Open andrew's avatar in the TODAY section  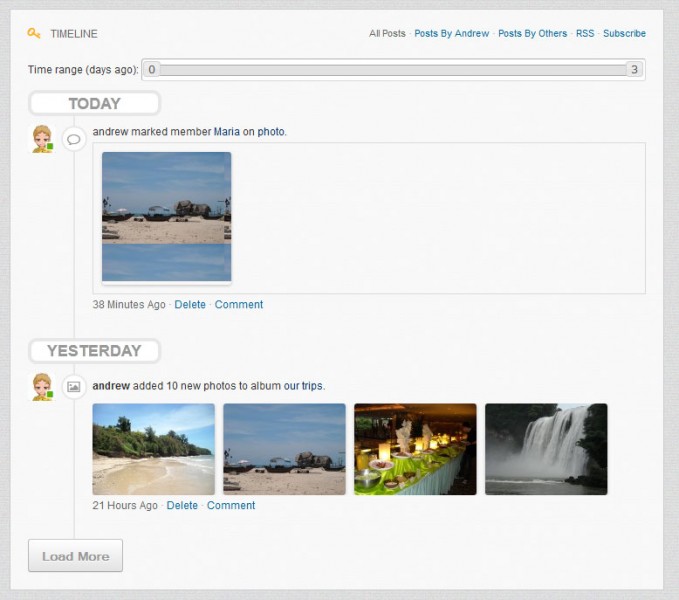(x=42, y=139)
